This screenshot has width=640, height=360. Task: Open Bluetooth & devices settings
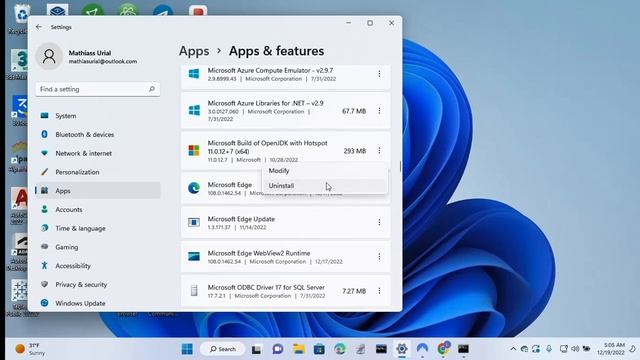(98, 135)
